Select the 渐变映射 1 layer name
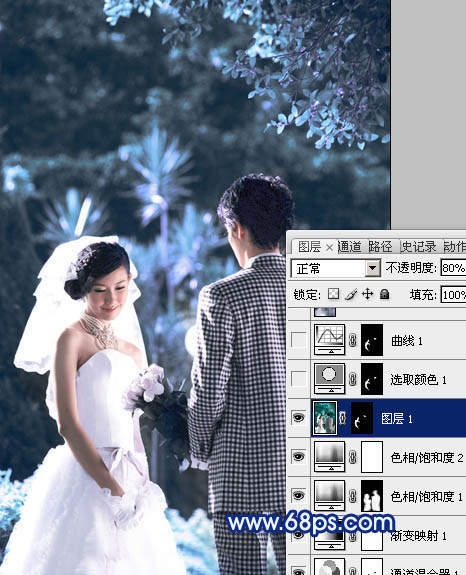This screenshot has width=466, height=575. point(418,536)
